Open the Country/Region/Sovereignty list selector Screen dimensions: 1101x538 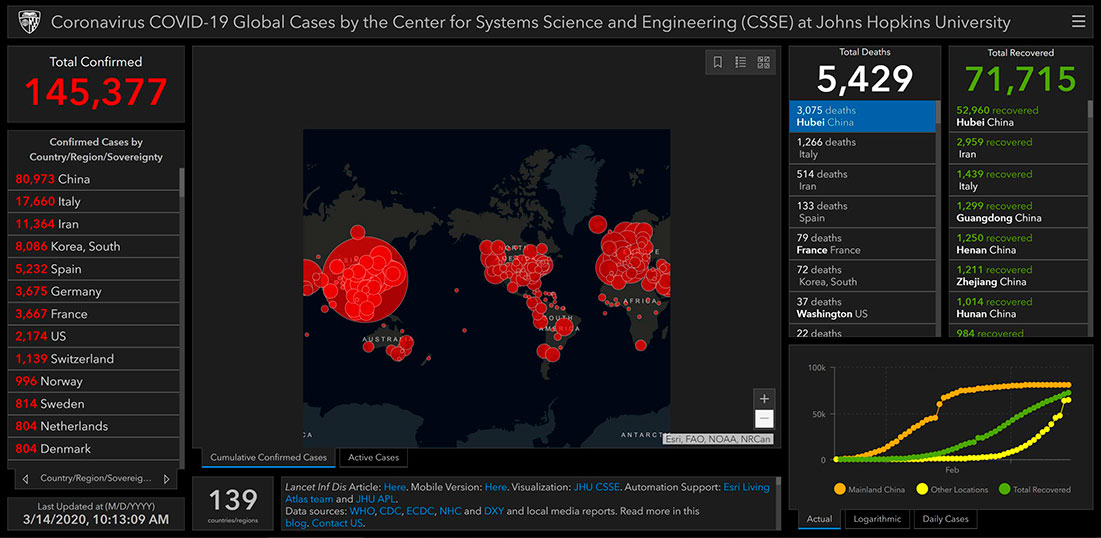click(96, 478)
